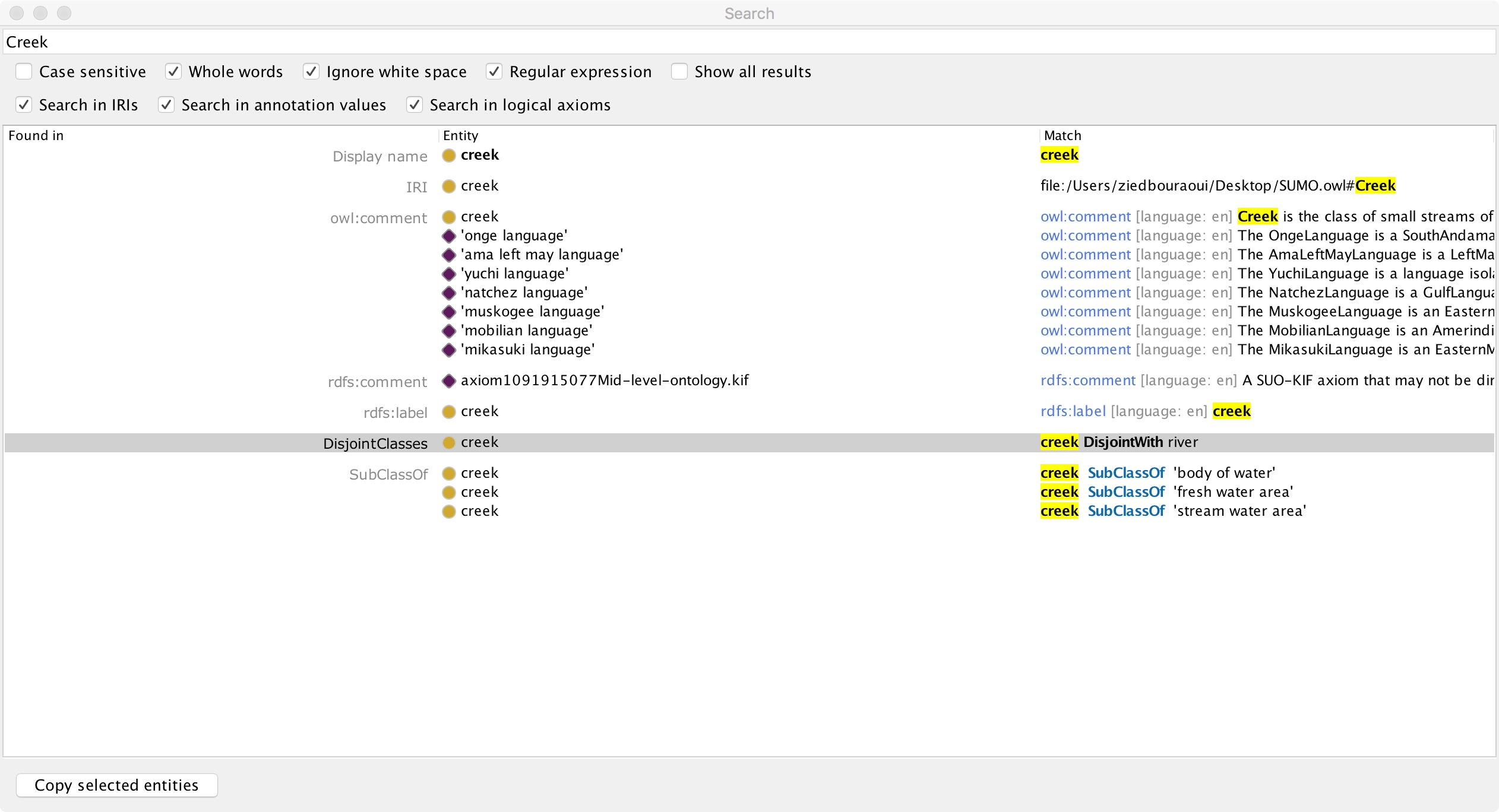Click the Match column header
Screen dimensions: 1499x812
(x=1062, y=135)
